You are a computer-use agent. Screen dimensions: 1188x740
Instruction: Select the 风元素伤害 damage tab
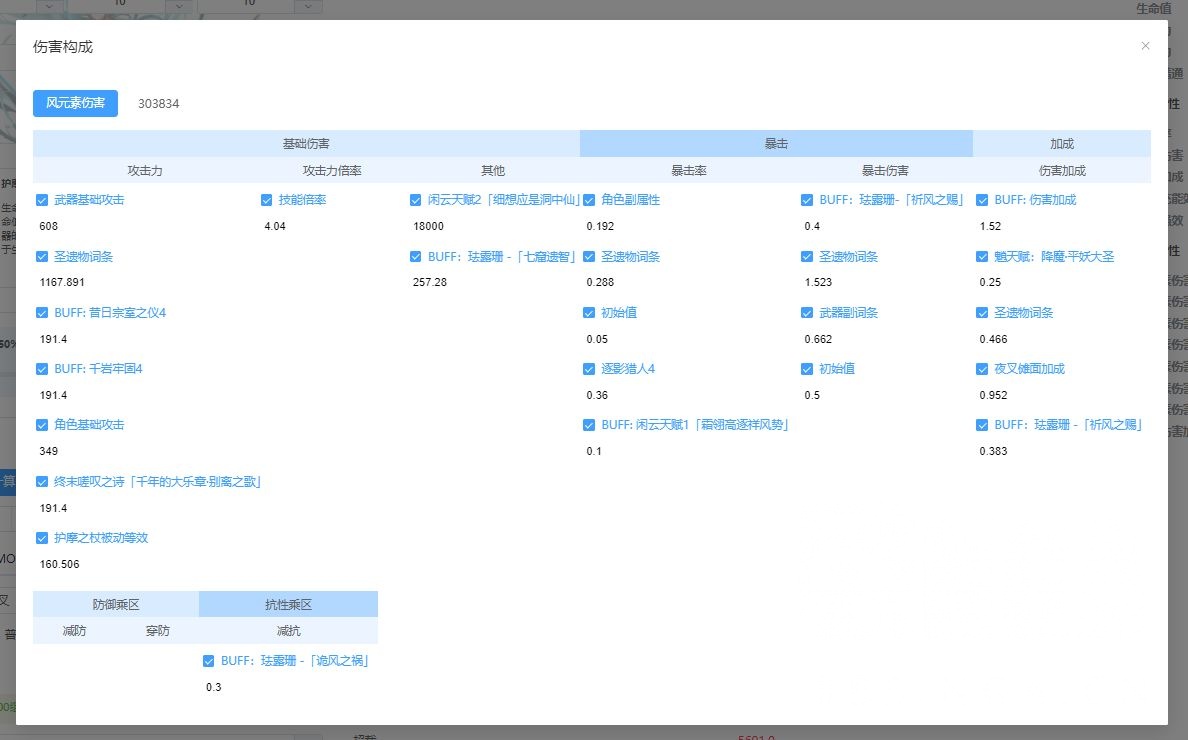pyautogui.click(x=75, y=103)
